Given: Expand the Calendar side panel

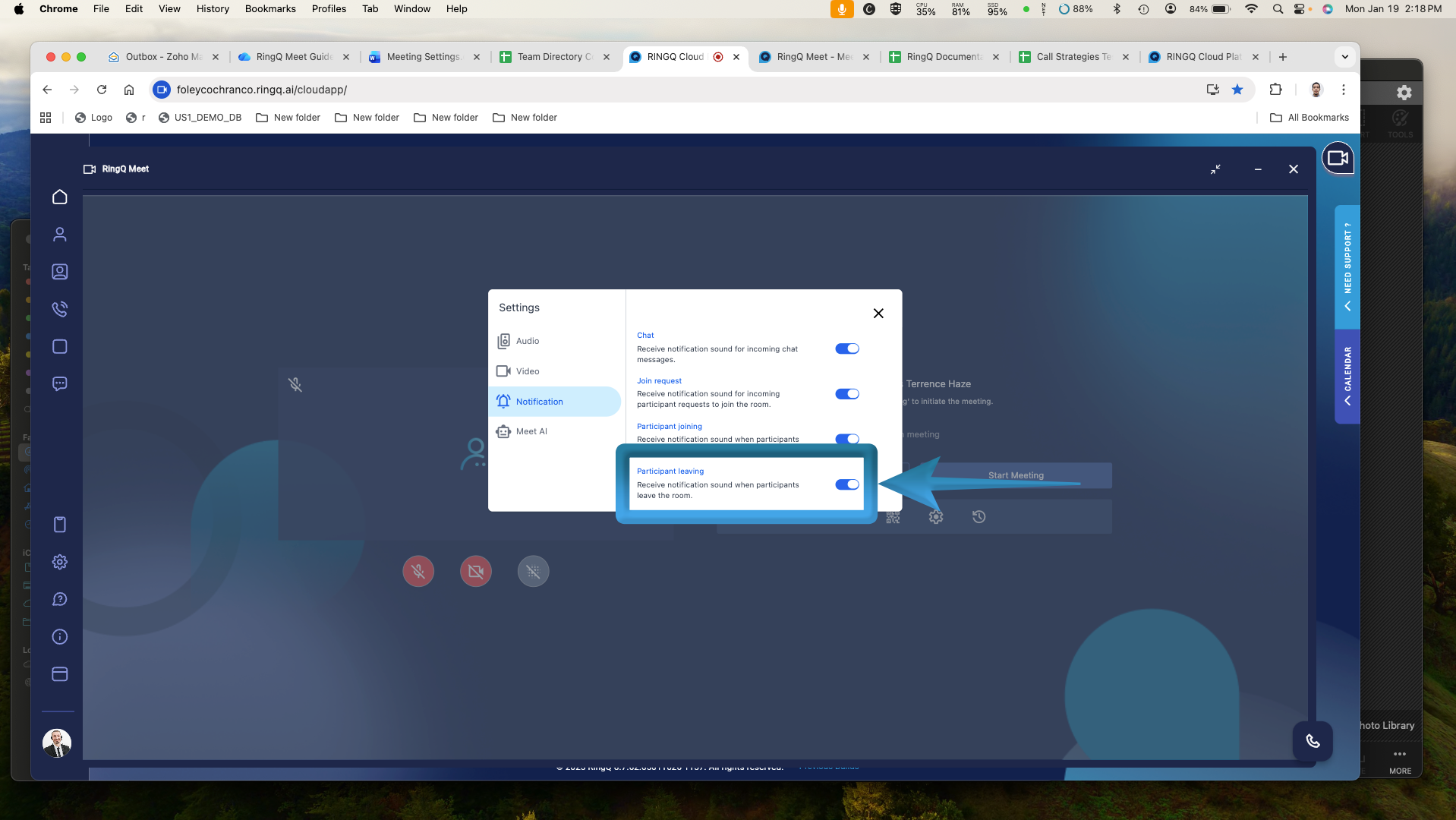Looking at the screenshot, I should point(1347,376).
